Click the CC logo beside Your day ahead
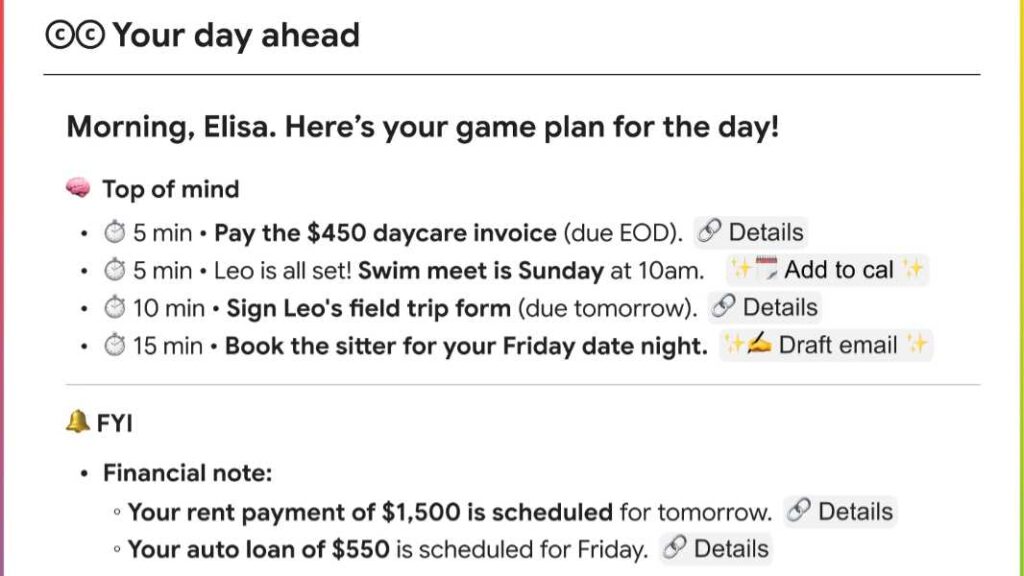This screenshot has height=576, width=1024. (x=75, y=36)
